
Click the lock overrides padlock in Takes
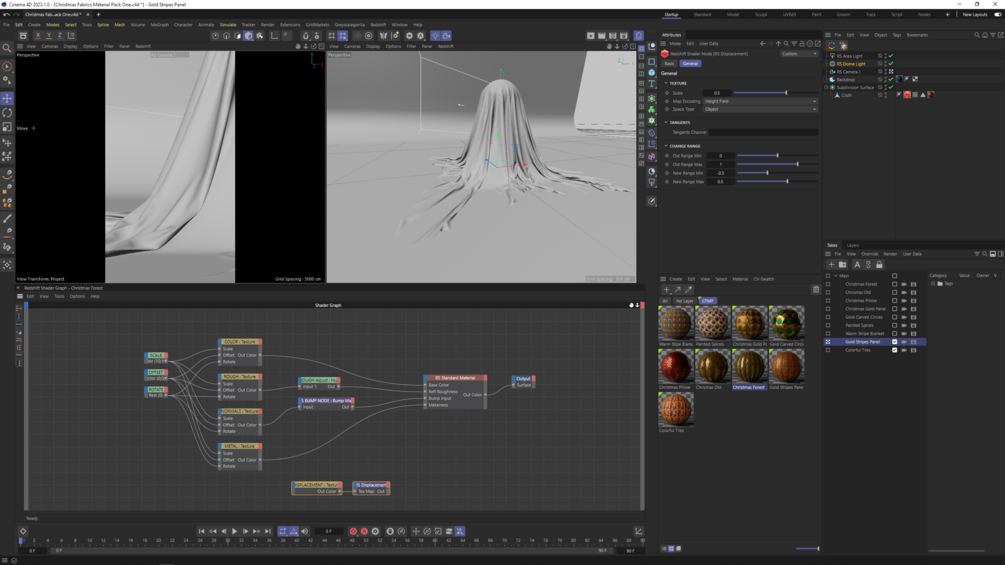point(879,265)
